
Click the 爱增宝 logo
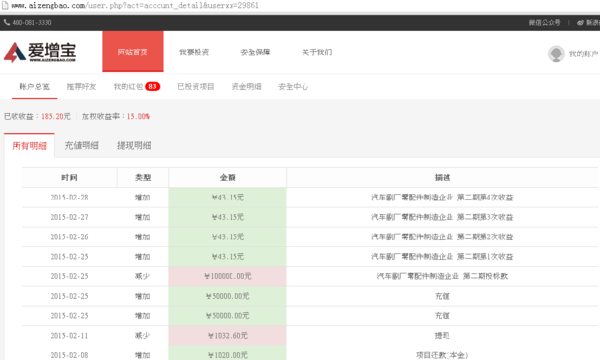click(x=40, y=52)
